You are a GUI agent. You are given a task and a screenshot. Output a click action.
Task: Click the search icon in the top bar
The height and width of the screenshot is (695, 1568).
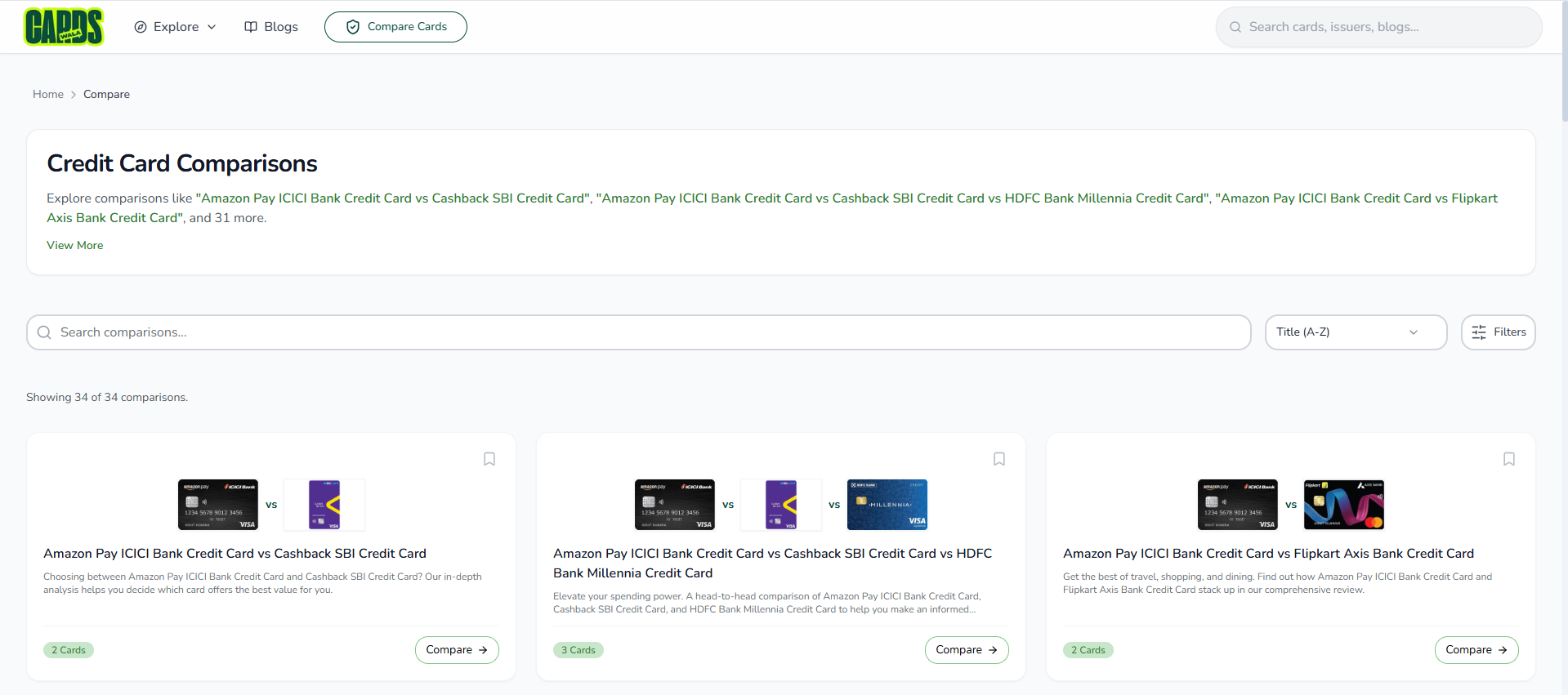pyautogui.click(x=1235, y=27)
